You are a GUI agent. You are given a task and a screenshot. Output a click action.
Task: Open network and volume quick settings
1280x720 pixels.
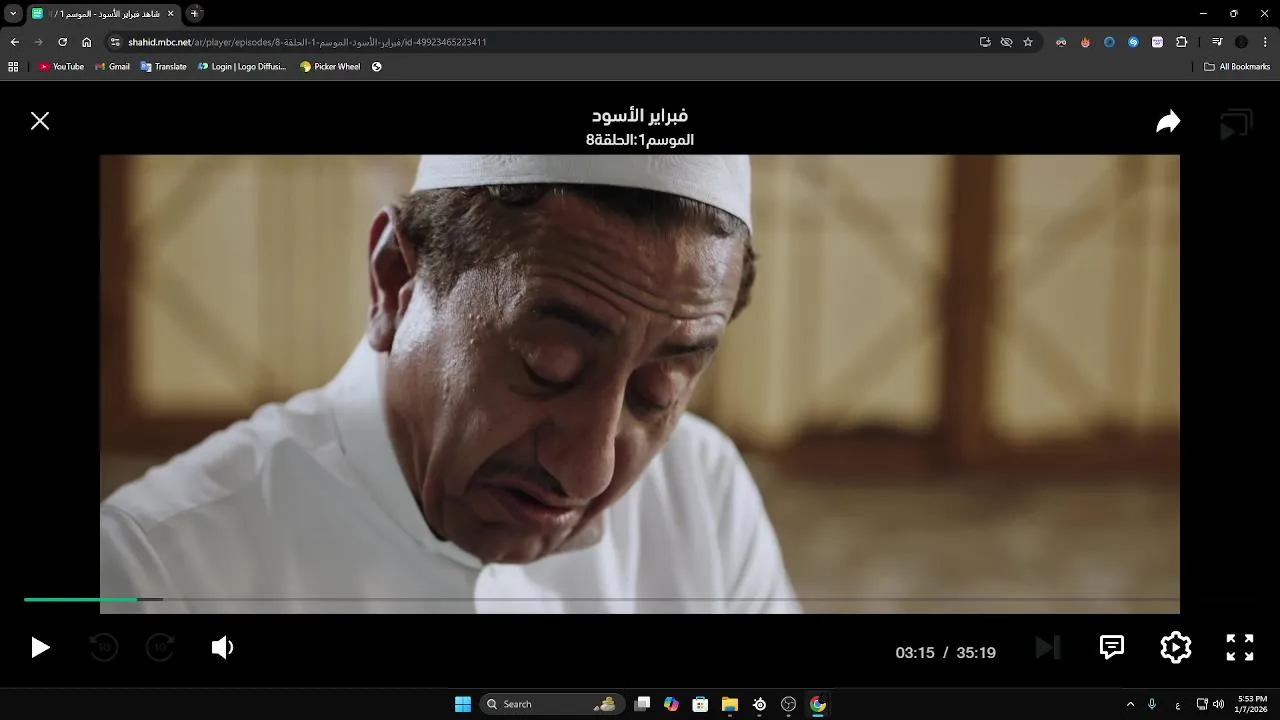pyautogui.click(x=1210, y=704)
